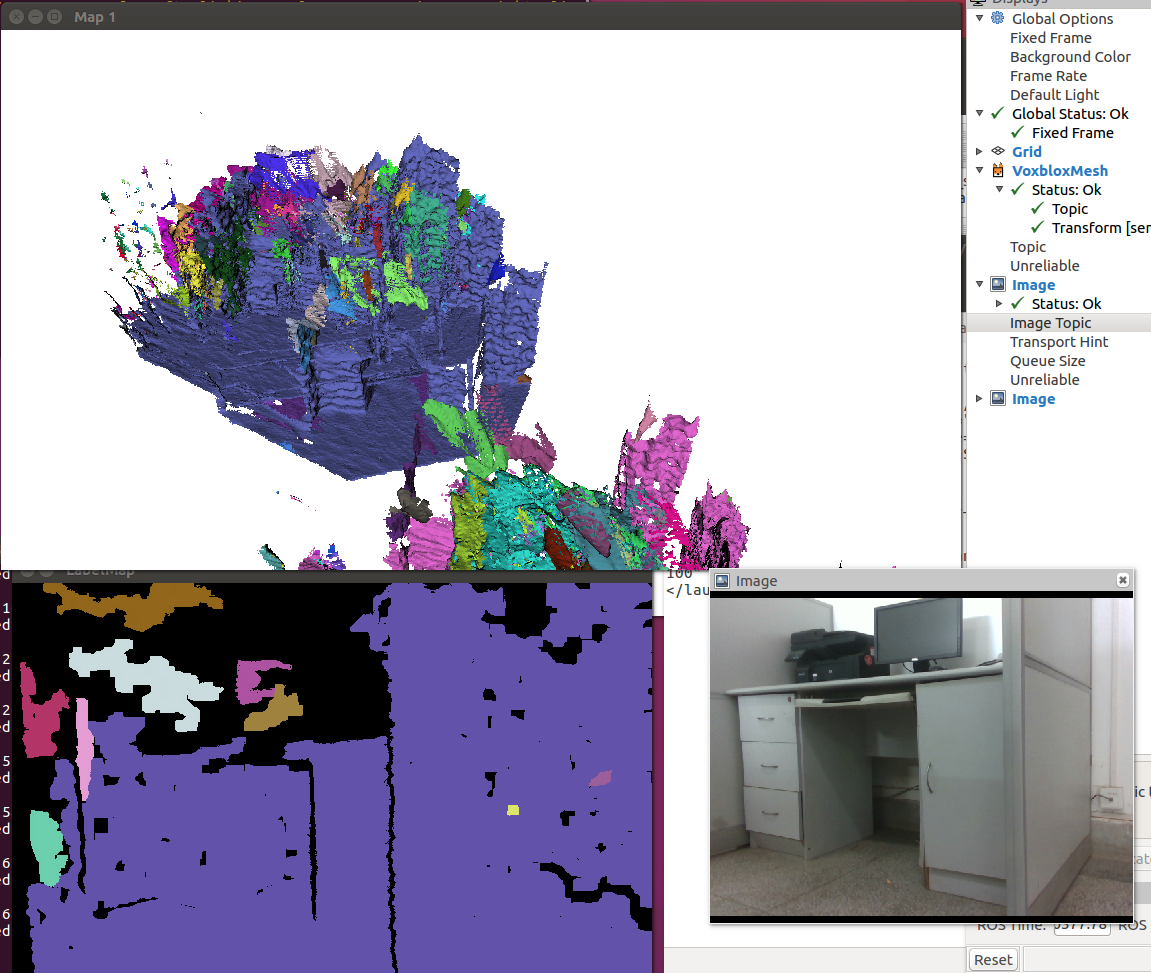Image resolution: width=1151 pixels, height=973 pixels.
Task: Toggle the Unreliable option under Image
Action: pos(1044,379)
